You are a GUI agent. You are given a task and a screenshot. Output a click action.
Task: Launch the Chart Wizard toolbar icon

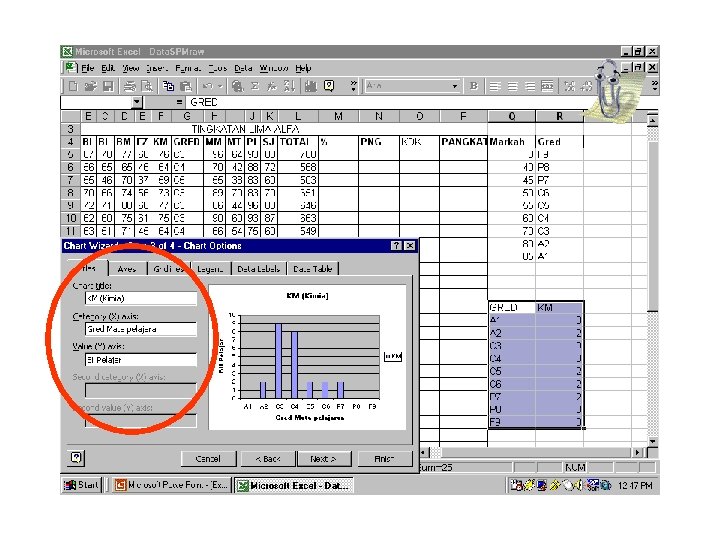311,86
